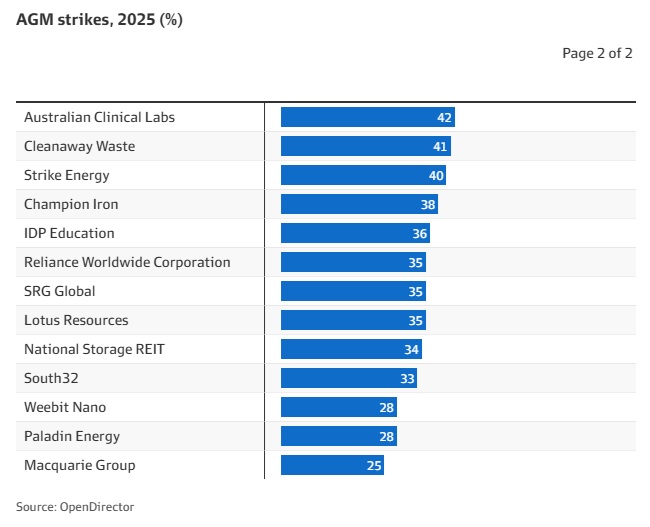Image resolution: width=650 pixels, height=527 pixels.
Task: Click the Australian Clinical Labs bar
Action: [x=367, y=117]
